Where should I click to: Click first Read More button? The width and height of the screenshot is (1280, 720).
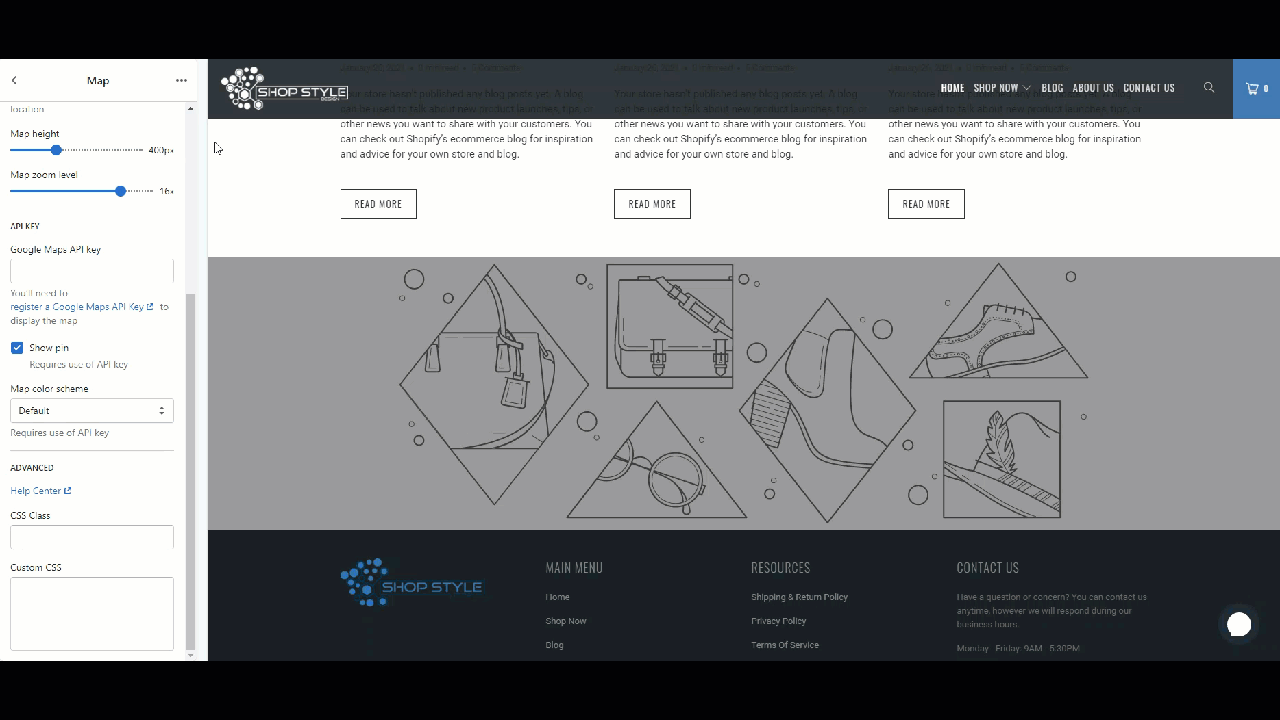[x=378, y=204]
